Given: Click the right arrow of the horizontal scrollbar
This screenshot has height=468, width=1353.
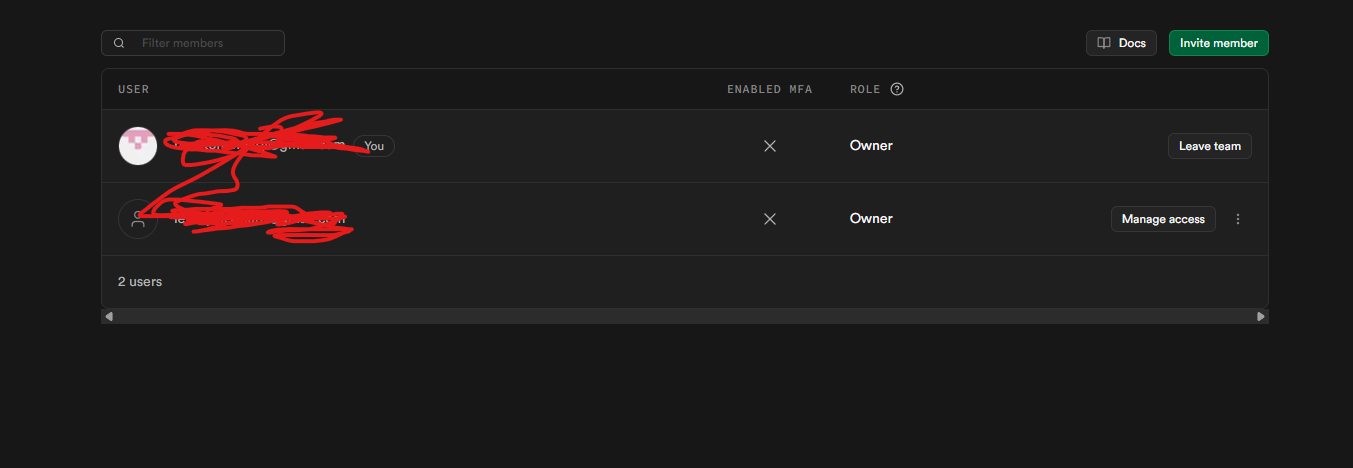Looking at the screenshot, I should click(1260, 316).
